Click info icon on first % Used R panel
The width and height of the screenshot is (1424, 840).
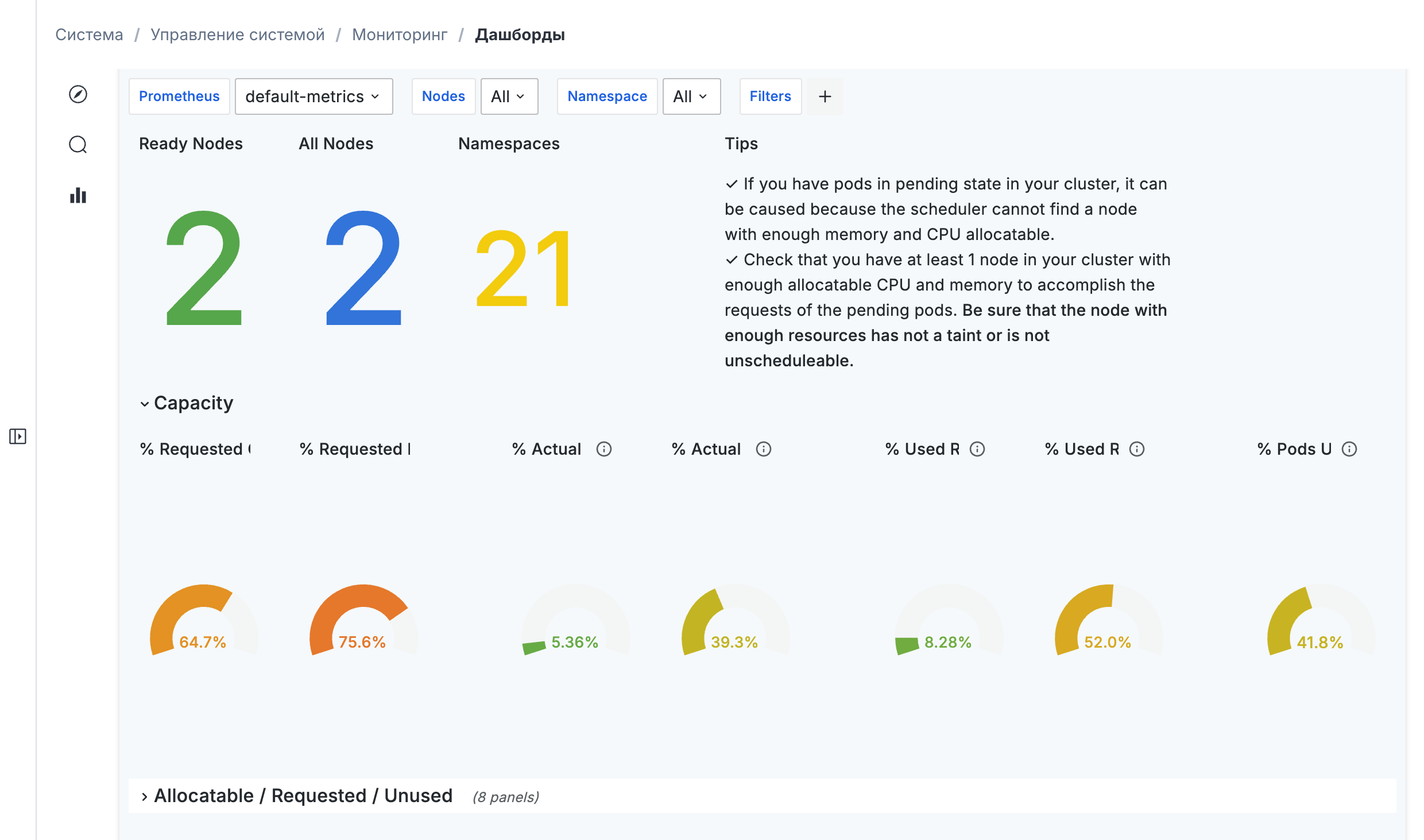(977, 449)
